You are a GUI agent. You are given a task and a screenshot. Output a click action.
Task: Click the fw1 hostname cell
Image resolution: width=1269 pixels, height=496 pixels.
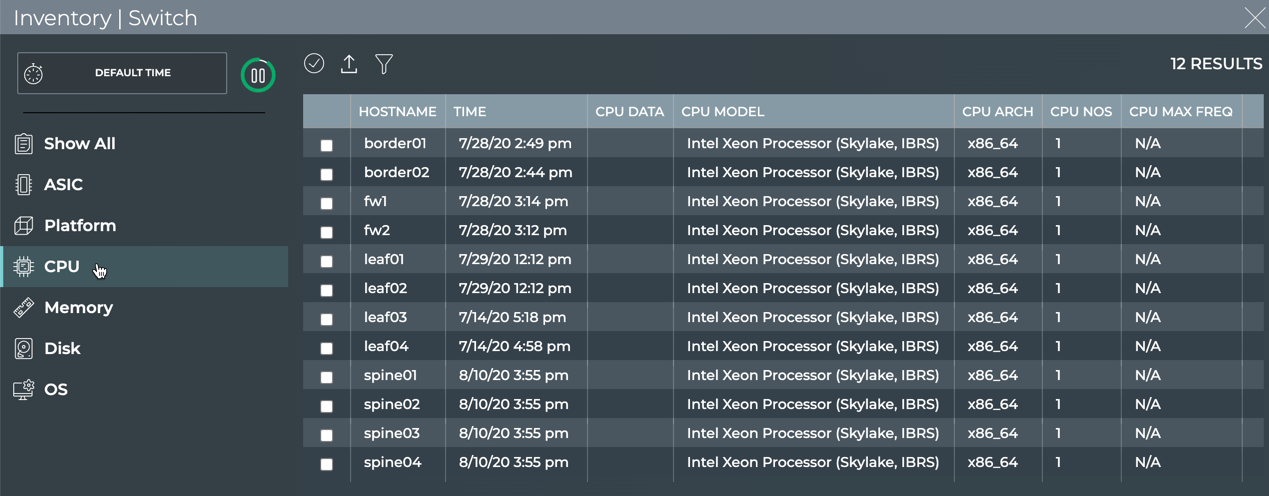point(376,201)
